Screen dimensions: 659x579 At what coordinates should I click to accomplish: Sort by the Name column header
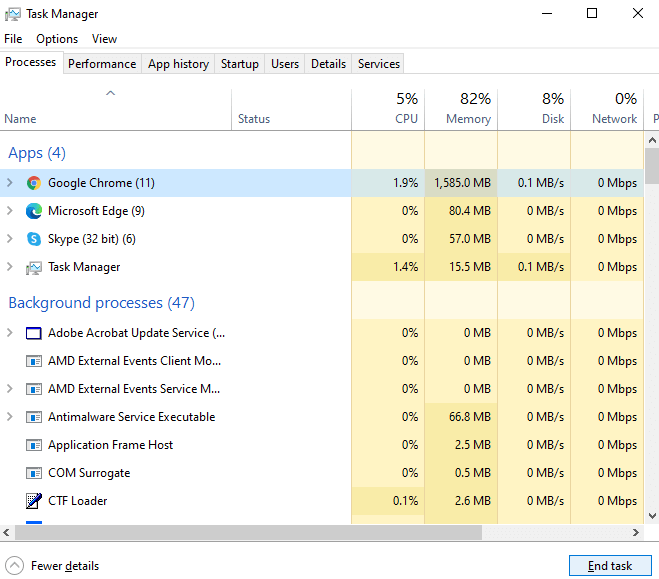(116, 109)
